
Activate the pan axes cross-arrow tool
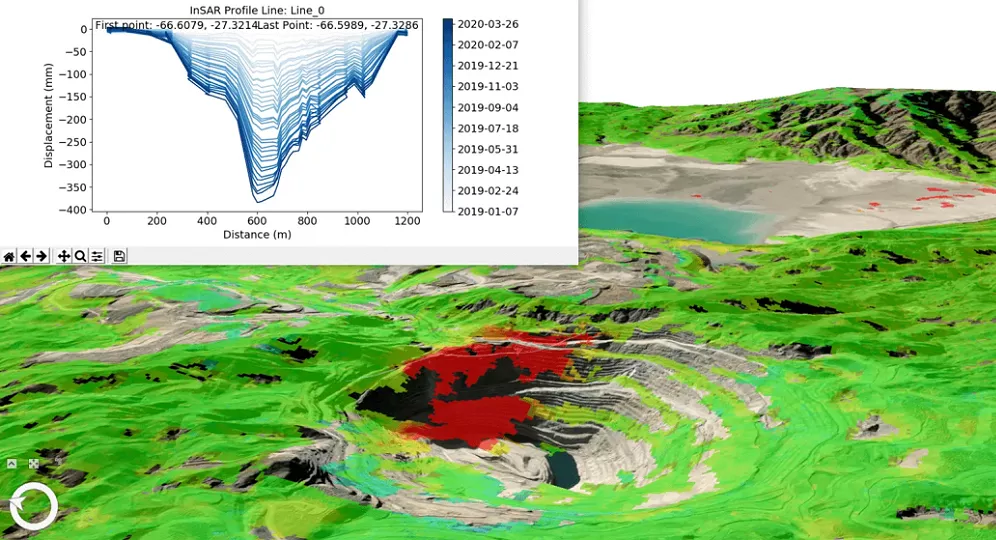(x=64, y=256)
